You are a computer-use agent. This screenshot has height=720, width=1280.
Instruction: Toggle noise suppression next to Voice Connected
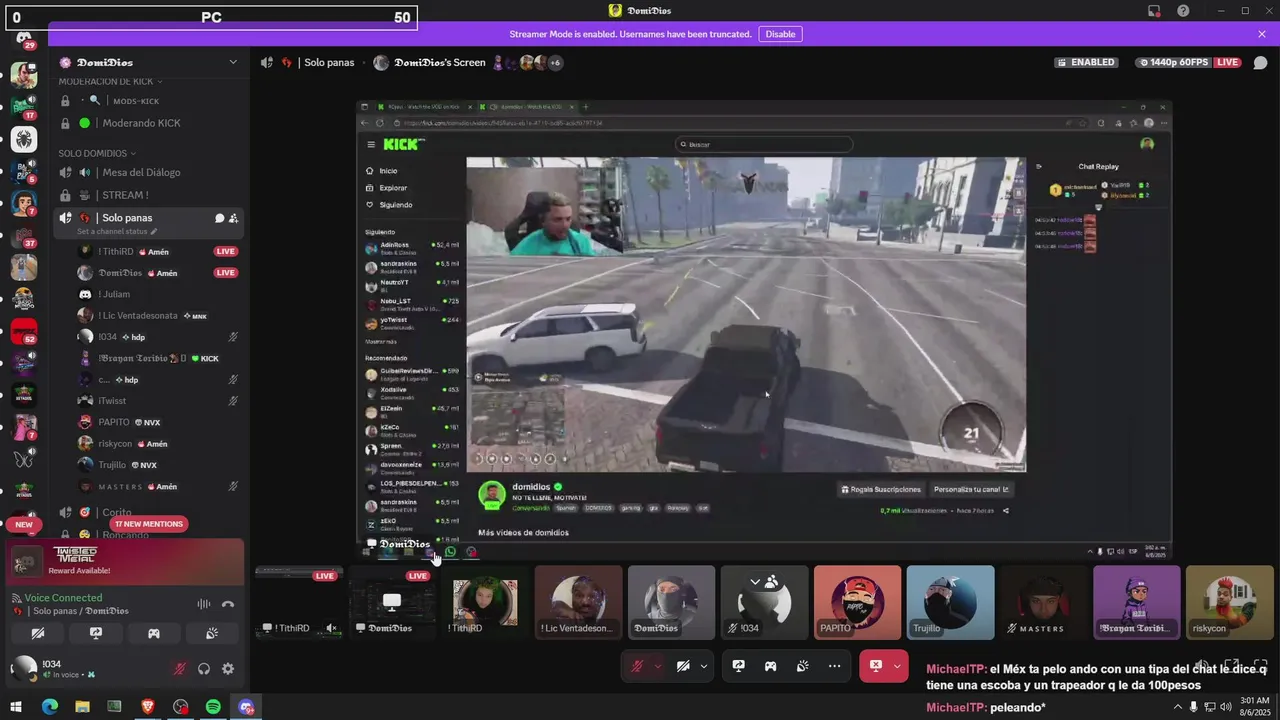point(204,603)
